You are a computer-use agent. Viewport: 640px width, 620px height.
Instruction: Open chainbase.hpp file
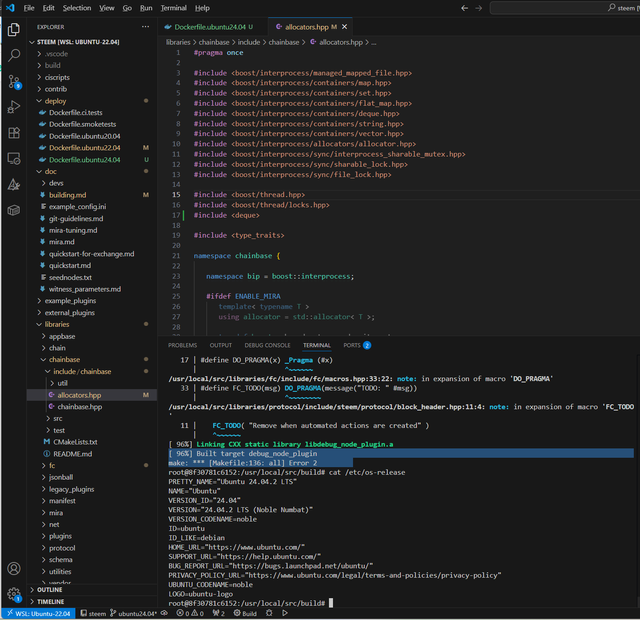[80, 407]
